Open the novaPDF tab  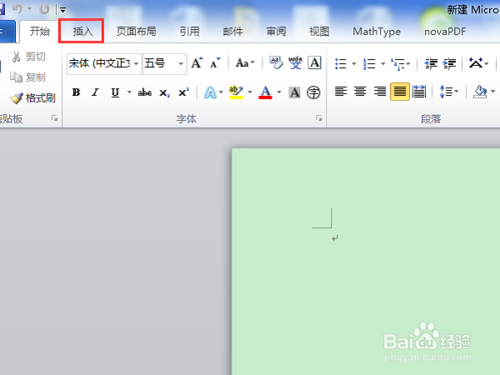pyautogui.click(x=445, y=32)
